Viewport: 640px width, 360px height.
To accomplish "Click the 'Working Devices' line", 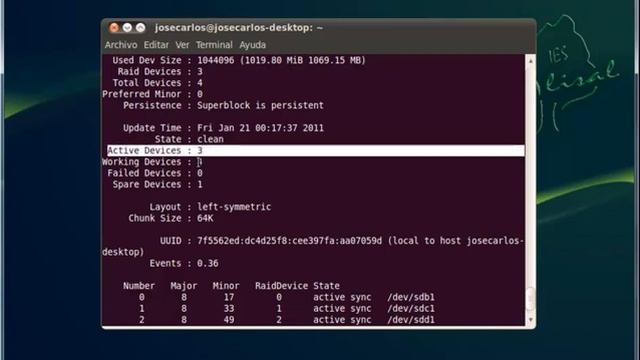I will 152,162.
